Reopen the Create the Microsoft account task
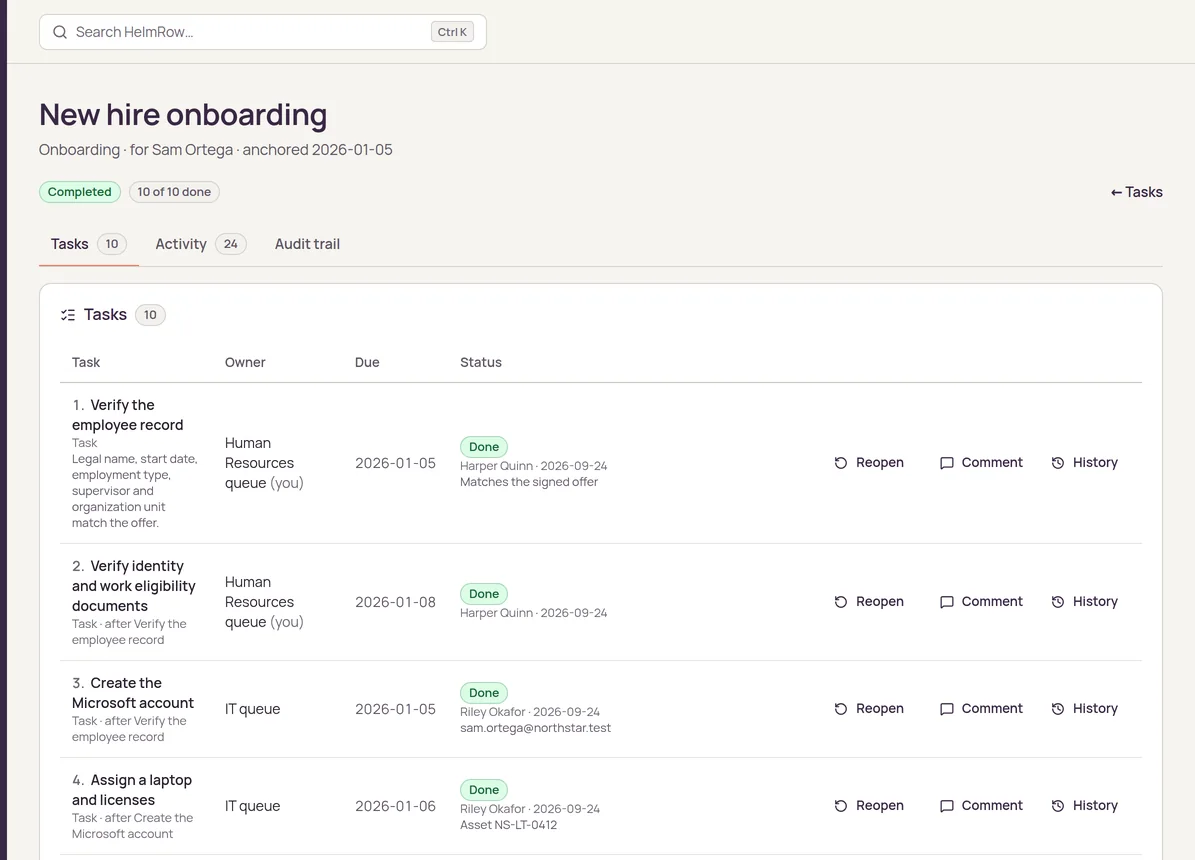The image size is (1195, 860). click(x=869, y=709)
